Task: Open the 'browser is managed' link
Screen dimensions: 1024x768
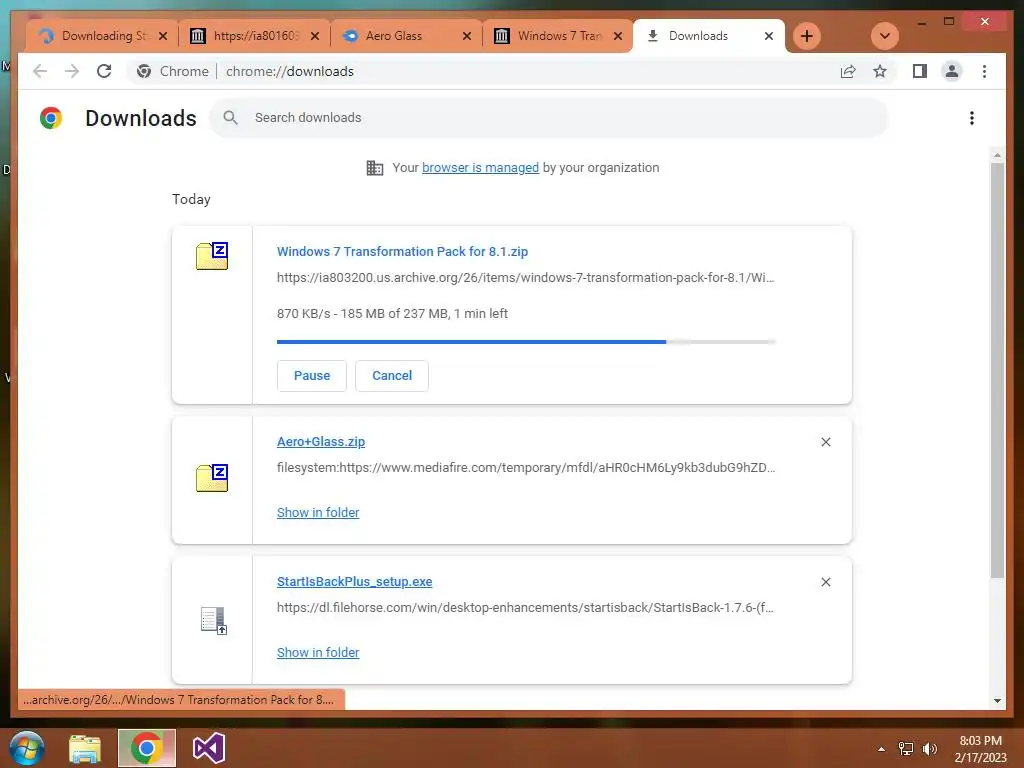Action: [x=480, y=168]
